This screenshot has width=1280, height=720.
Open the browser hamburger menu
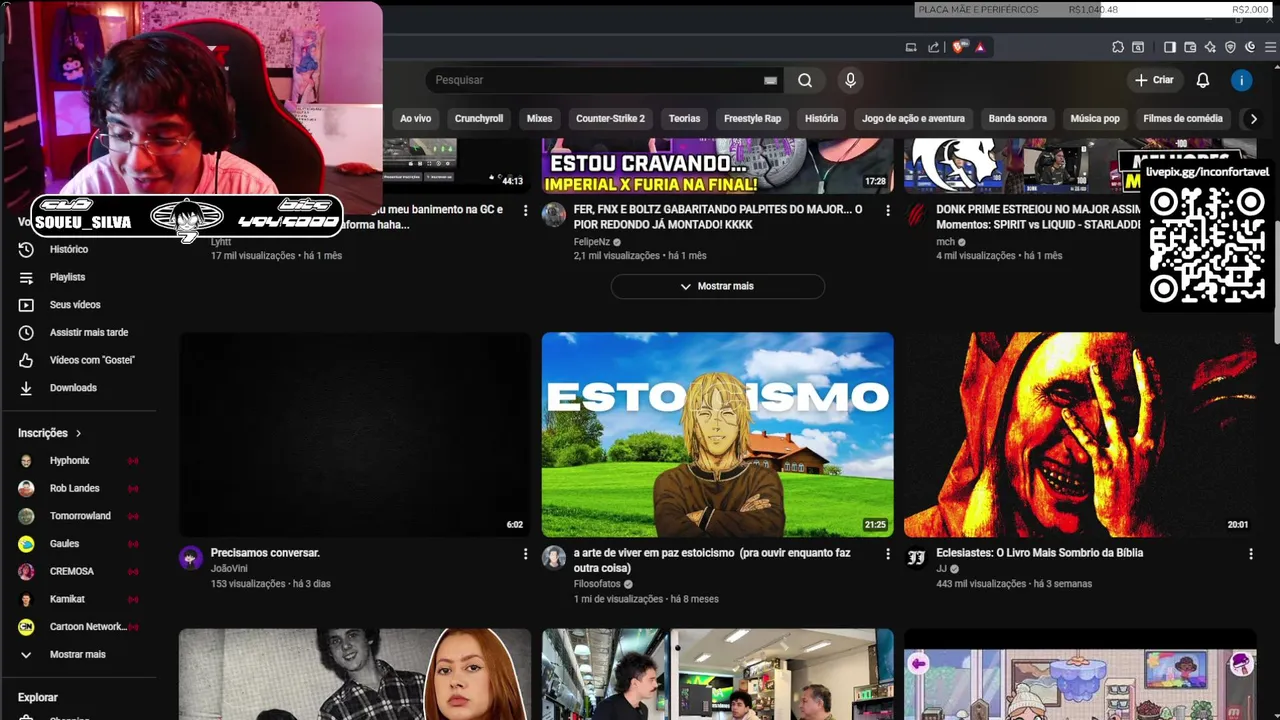point(1271,47)
